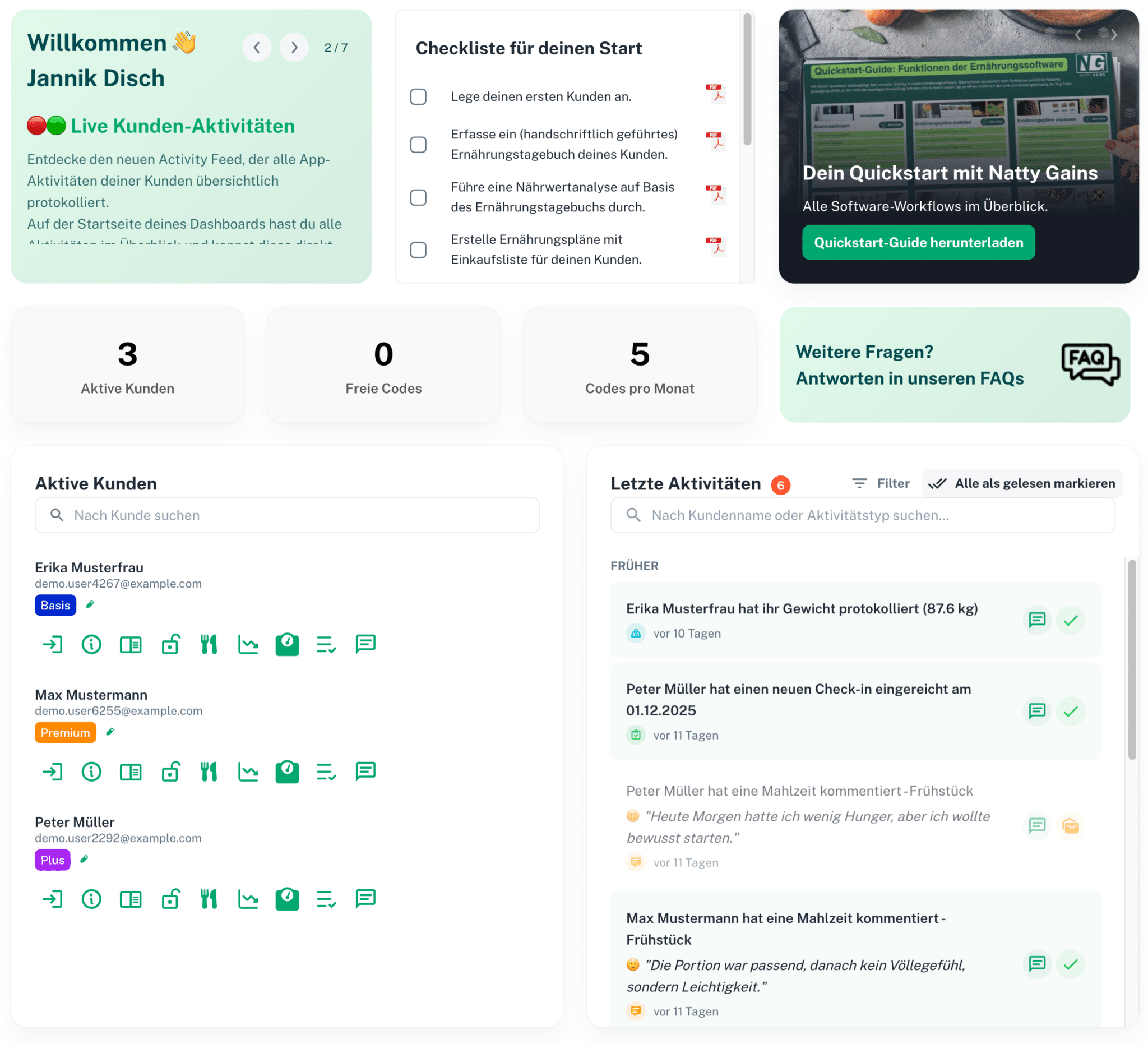Viewport: 1148px width, 1044px height.
Task: Open the FAQ card 'Weitere Fragen?'
Action: 955,365
